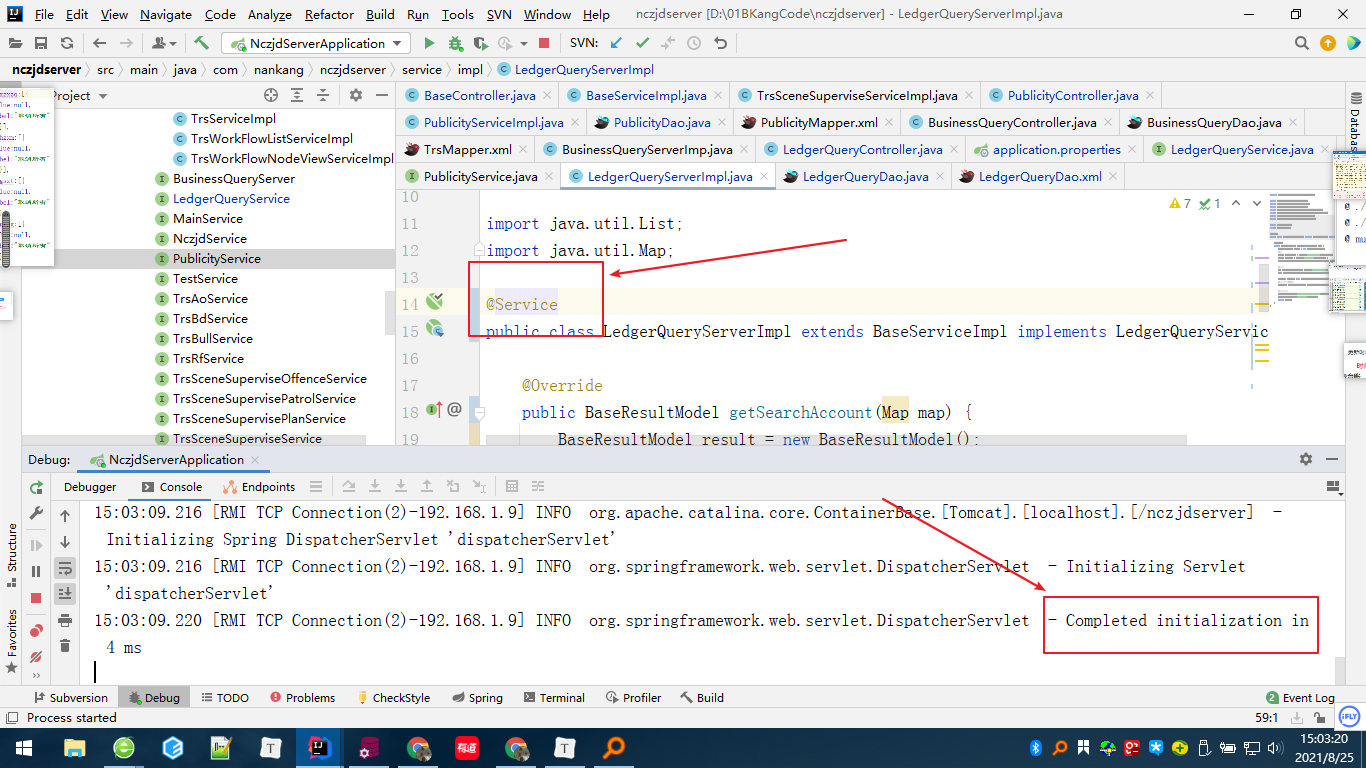The height and width of the screenshot is (768, 1366).
Task: Run NczjdServerApplication with the green play icon
Action: (x=429, y=43)
